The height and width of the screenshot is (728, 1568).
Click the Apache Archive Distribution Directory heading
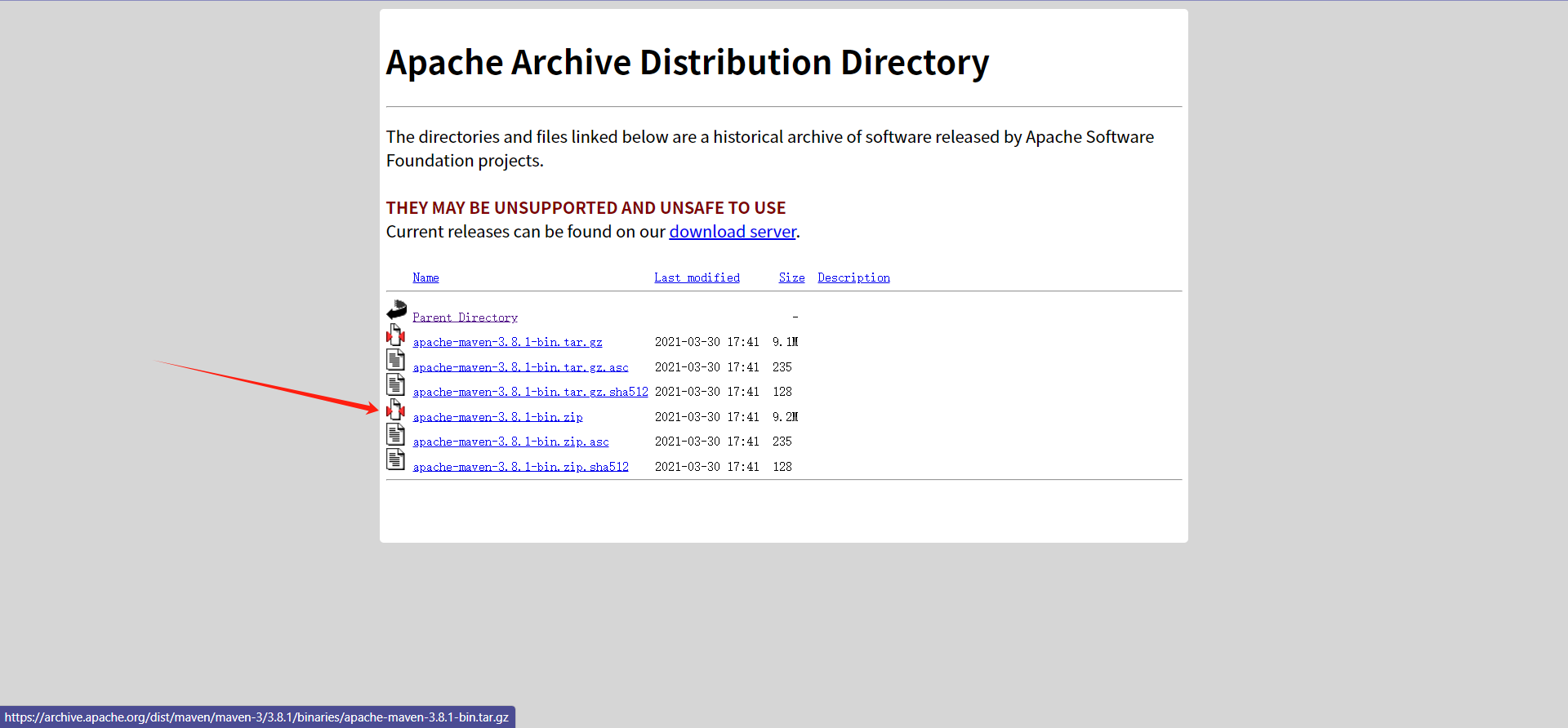687,63
